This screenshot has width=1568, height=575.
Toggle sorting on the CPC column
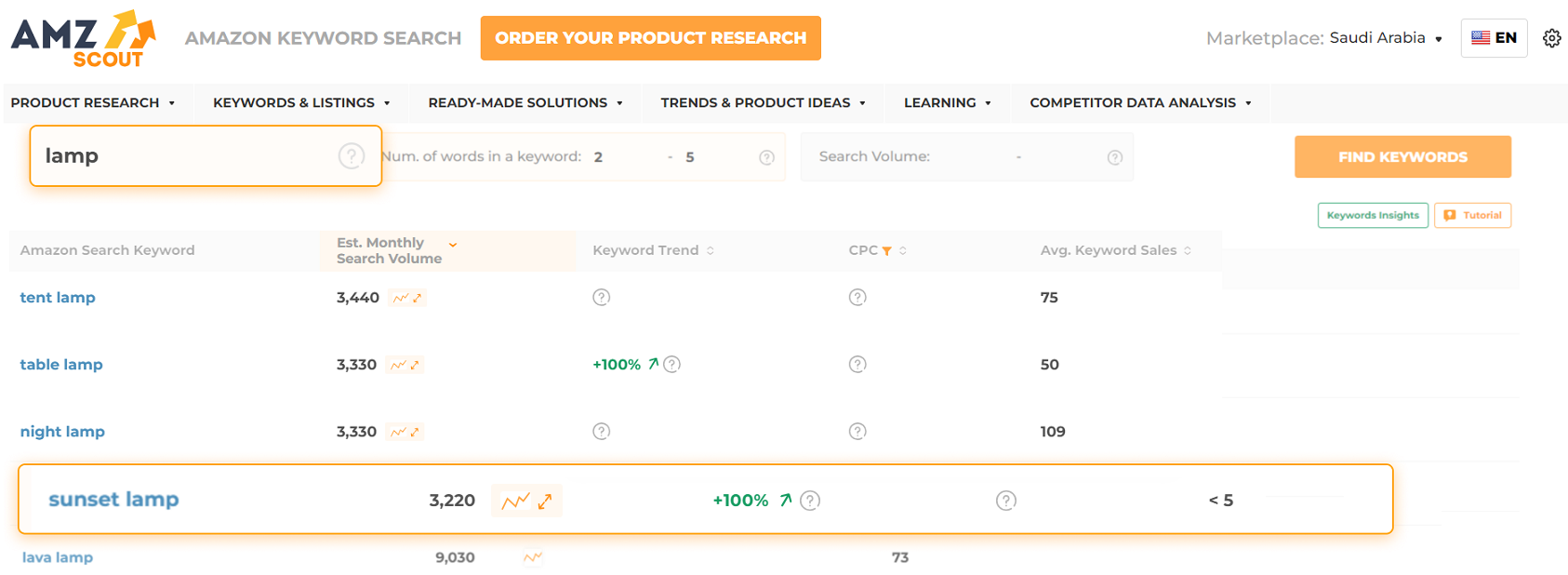[x=902, y=249]
